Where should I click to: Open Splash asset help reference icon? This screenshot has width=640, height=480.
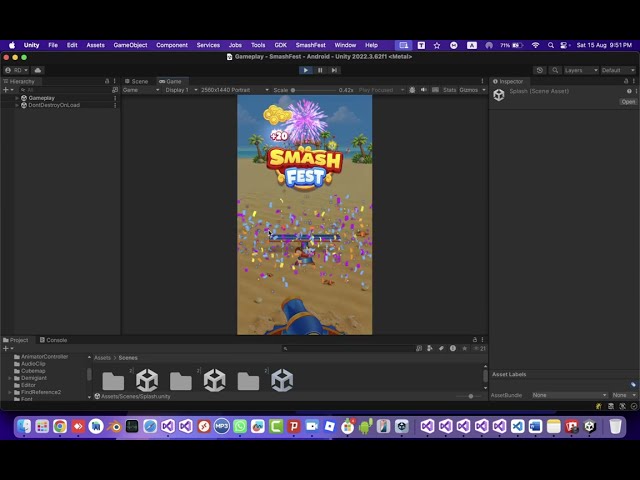(x=629, y=91)
